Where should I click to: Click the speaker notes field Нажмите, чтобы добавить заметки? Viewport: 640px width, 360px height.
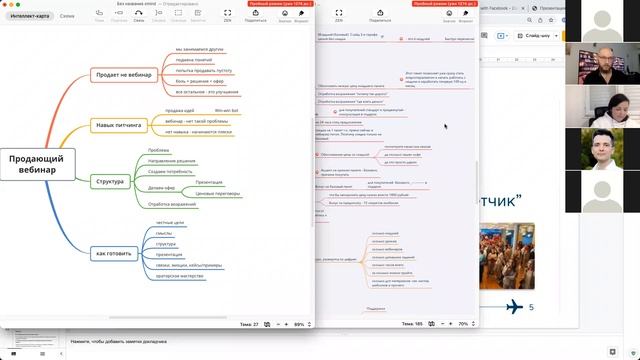coord(119,342)
